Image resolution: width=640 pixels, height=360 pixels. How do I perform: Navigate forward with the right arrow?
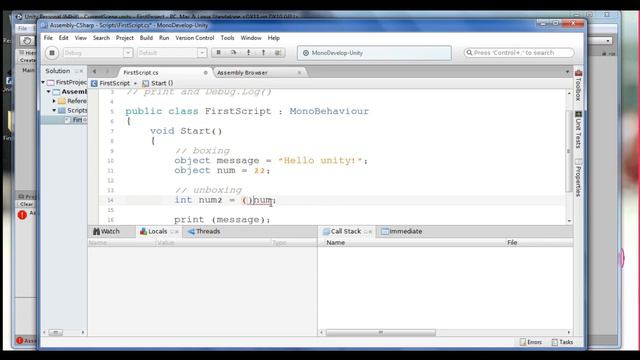click(x=107, y=71)
